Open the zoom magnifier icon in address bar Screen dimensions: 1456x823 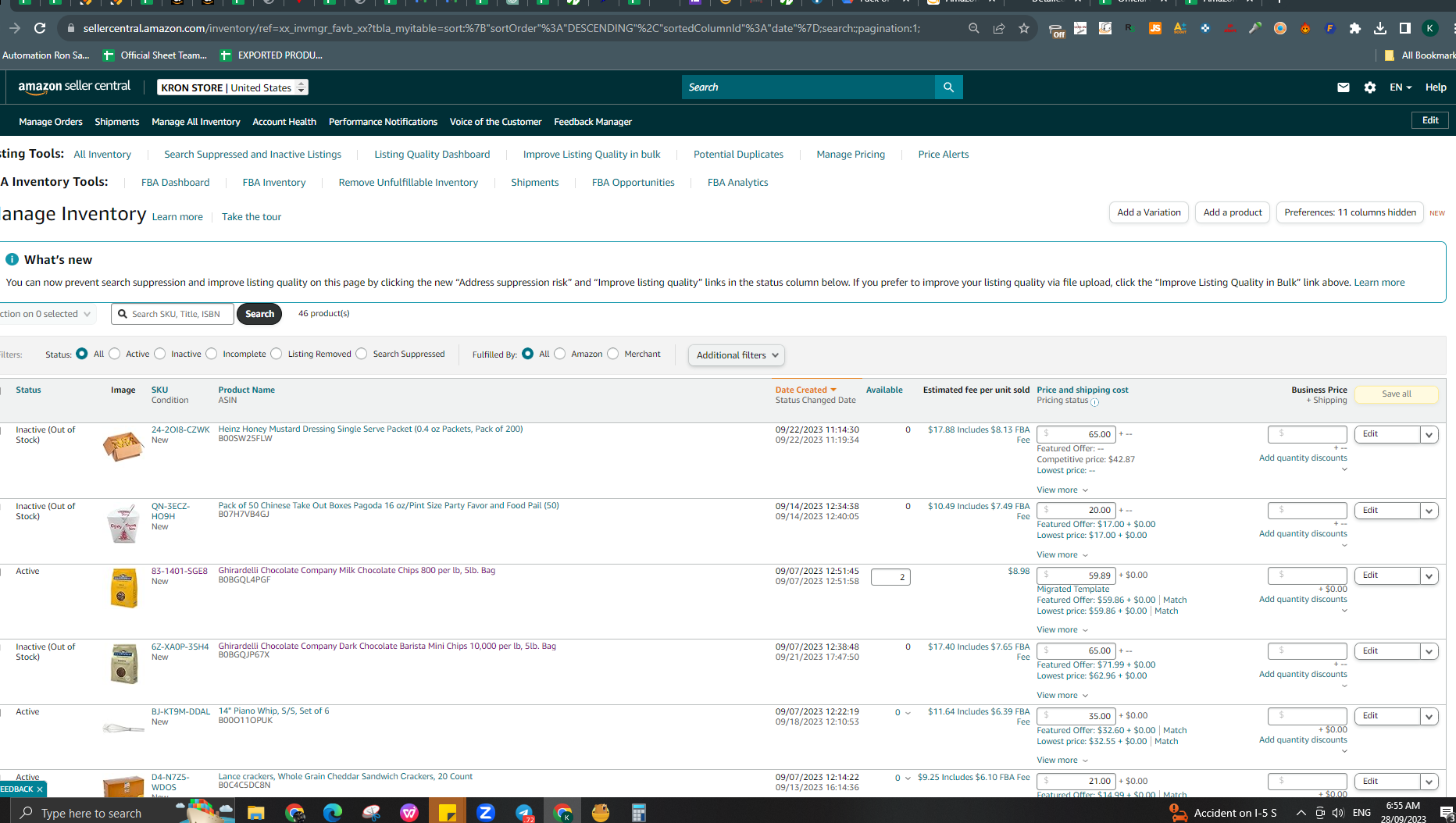click(x=974, y=28)
